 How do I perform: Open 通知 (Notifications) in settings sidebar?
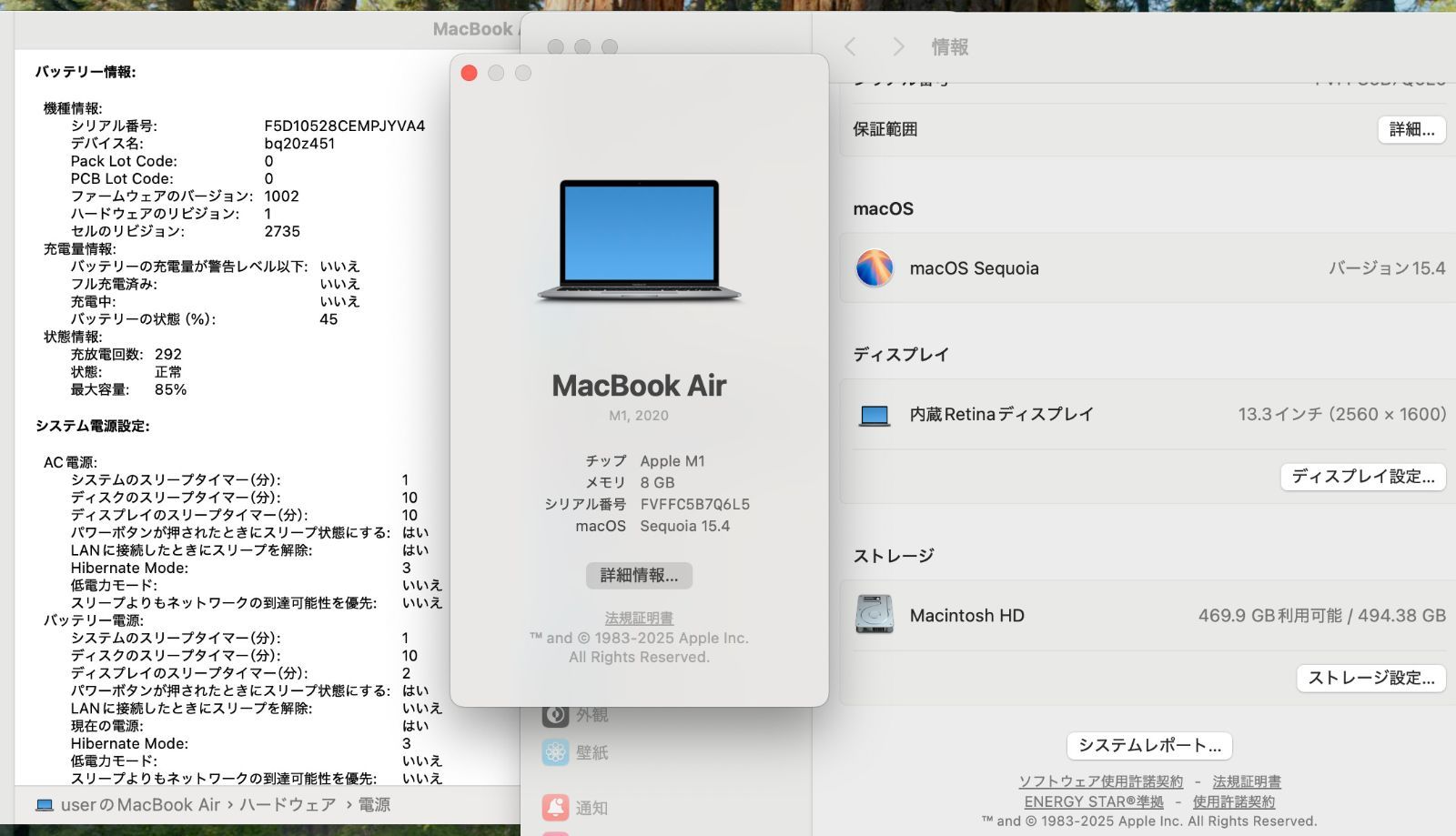(575, 808)
